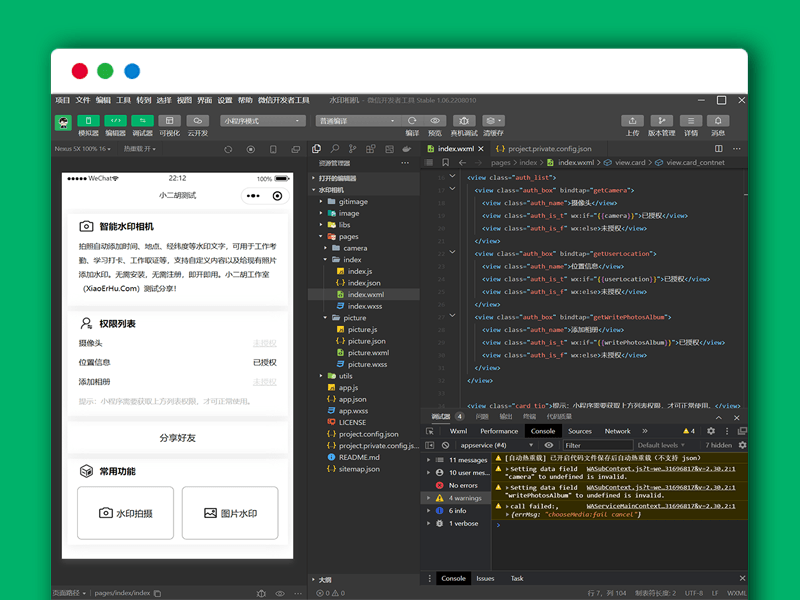
Task: Open the 普通编译 compile mode dropdown
Action: tap(357, 121)
